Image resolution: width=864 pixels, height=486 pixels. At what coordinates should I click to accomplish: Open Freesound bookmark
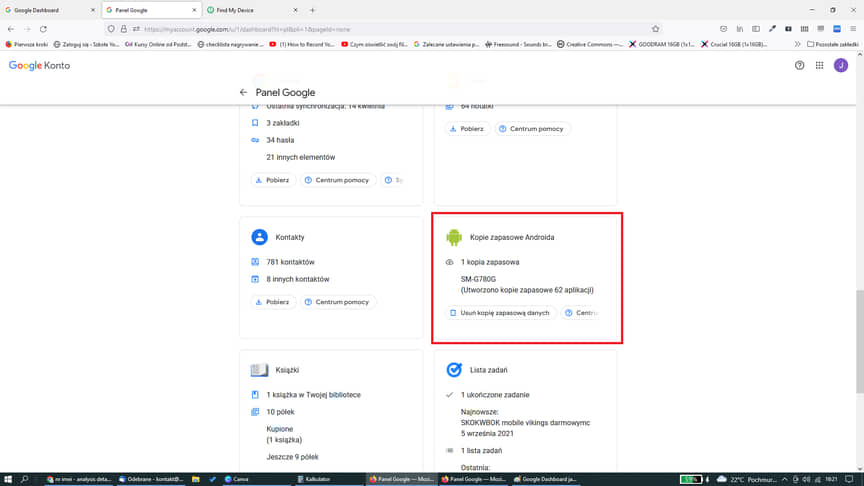(x=518, y=44)
